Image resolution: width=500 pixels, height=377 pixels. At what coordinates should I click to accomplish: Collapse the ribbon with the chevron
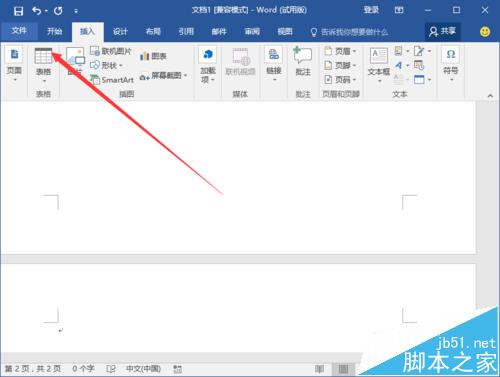pyautogui.click(x=490, y=96)
